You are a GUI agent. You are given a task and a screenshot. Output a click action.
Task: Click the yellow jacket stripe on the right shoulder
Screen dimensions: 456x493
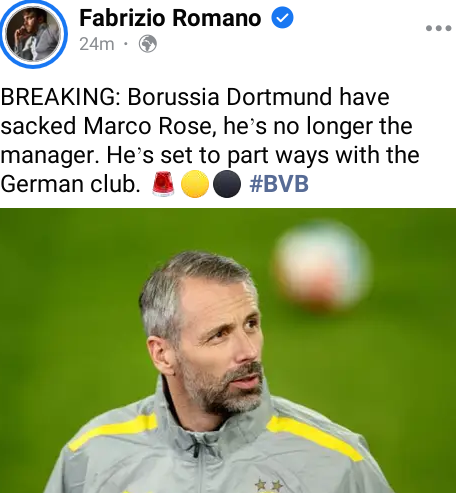coord(314,437)
